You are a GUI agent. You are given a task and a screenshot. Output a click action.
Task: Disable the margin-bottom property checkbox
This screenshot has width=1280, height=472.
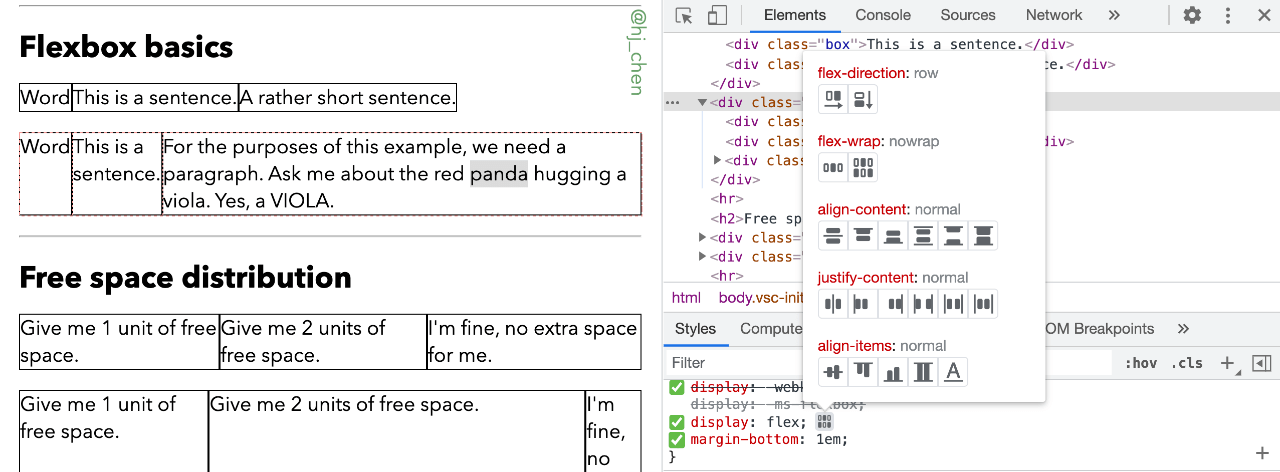tap(677, 439)
